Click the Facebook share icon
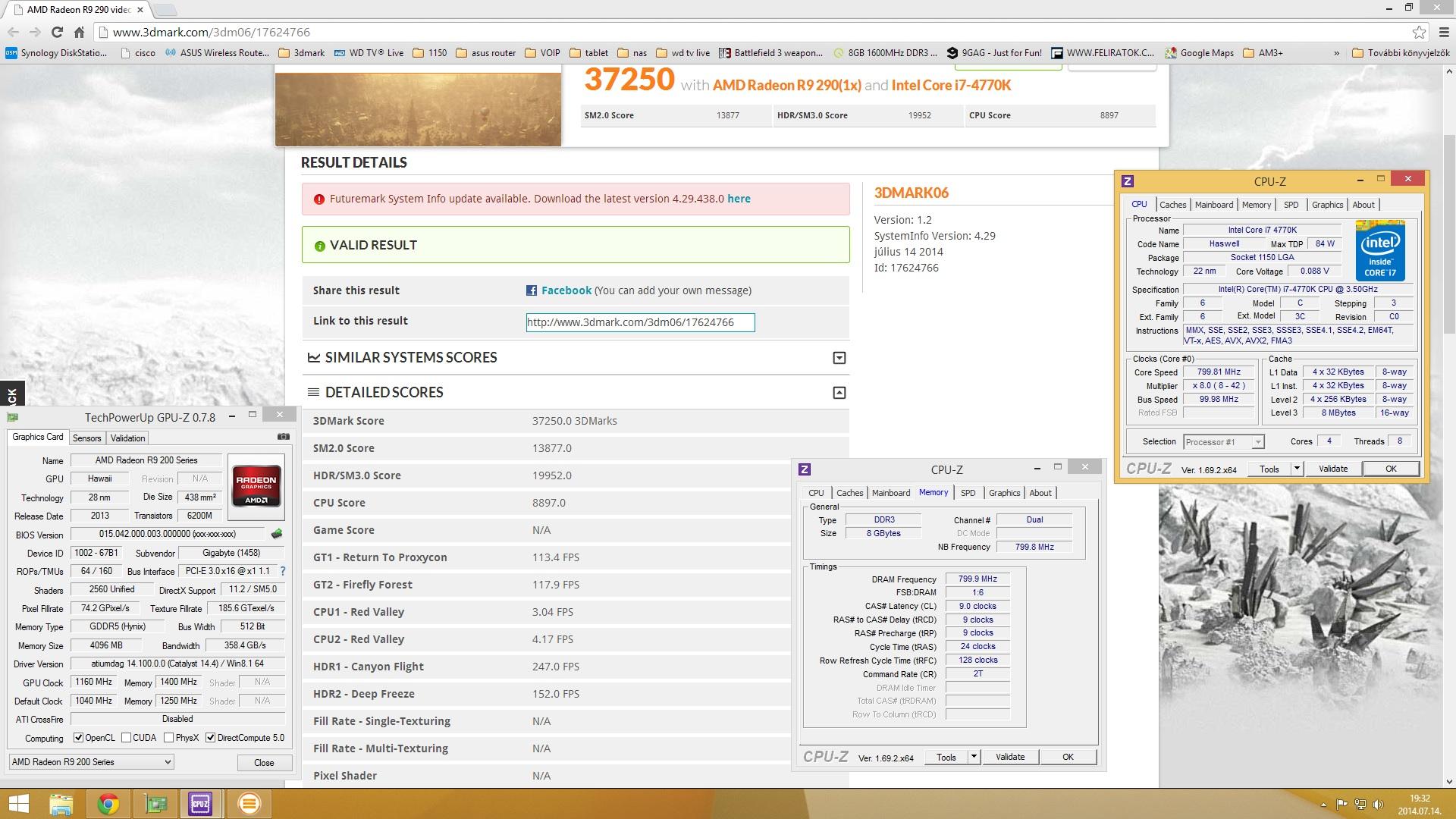The width and height of the screenshot is (1456, 819). [532, 290]
